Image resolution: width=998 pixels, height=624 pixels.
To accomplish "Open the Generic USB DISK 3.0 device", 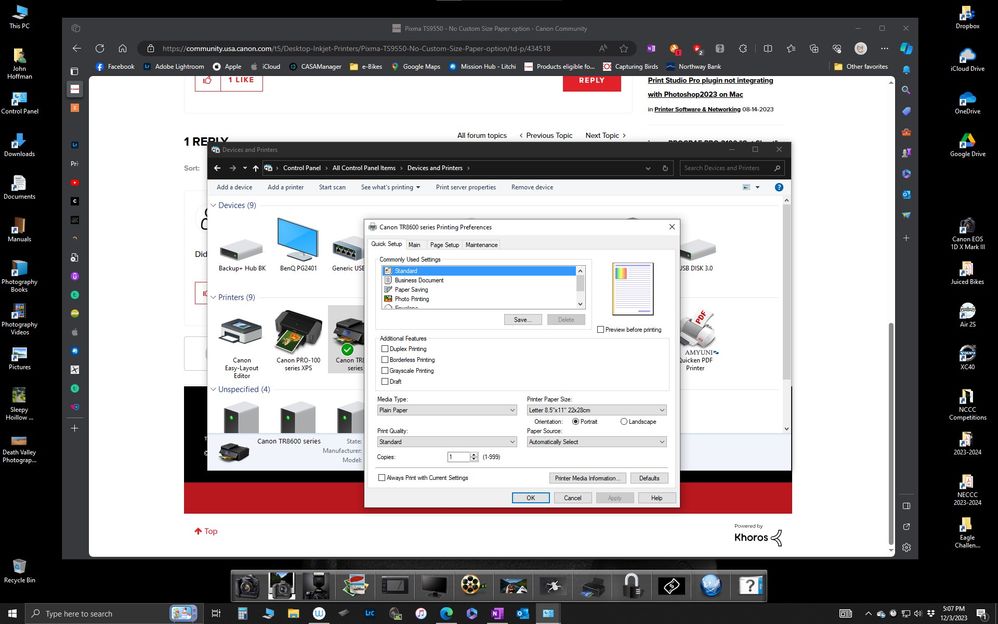I will 697,248.
